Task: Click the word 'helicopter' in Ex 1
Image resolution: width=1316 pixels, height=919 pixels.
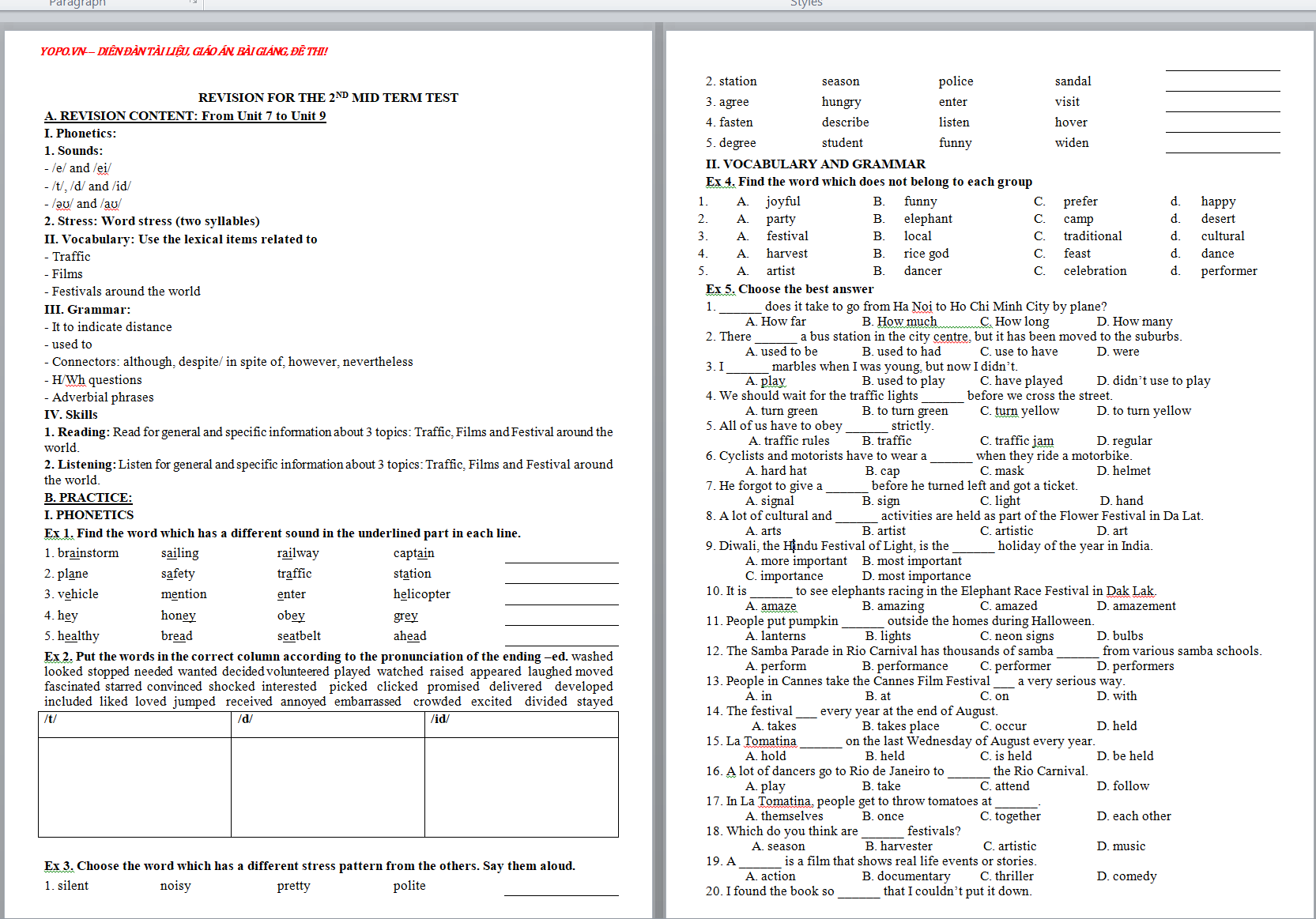Action: point(421,593)
